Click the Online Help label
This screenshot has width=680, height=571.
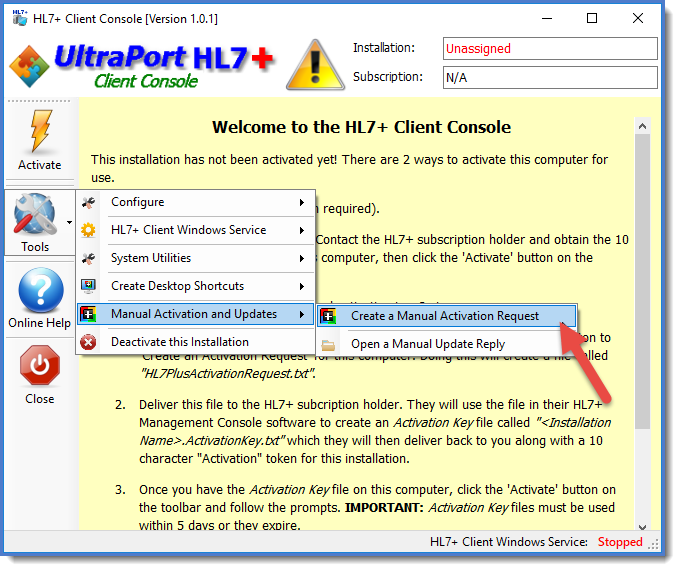39,323
